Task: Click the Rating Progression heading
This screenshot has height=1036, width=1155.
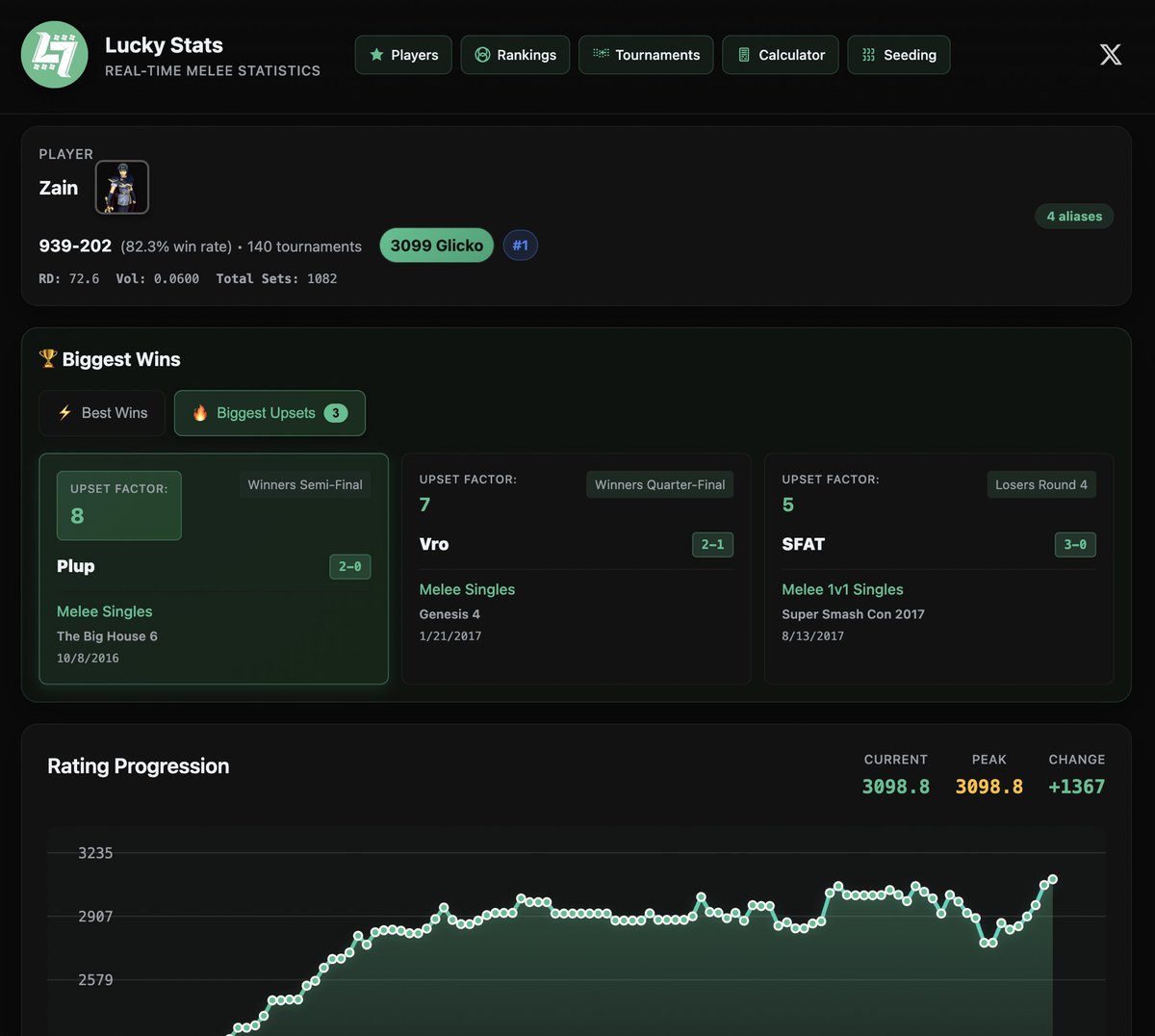Action: click(139, 766)
